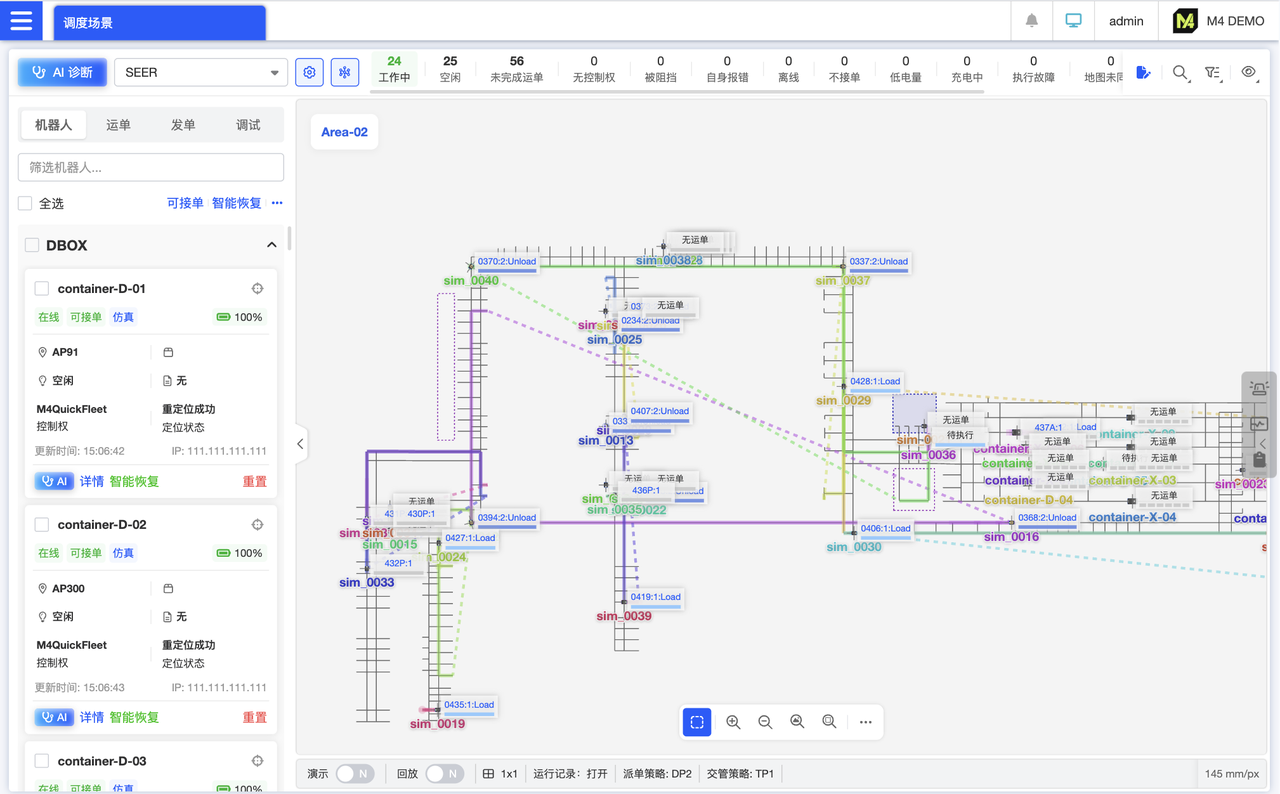The image size is (1280, 794).
Task: Open the SEER dropdown selector
Action: [x=200, y=73]
